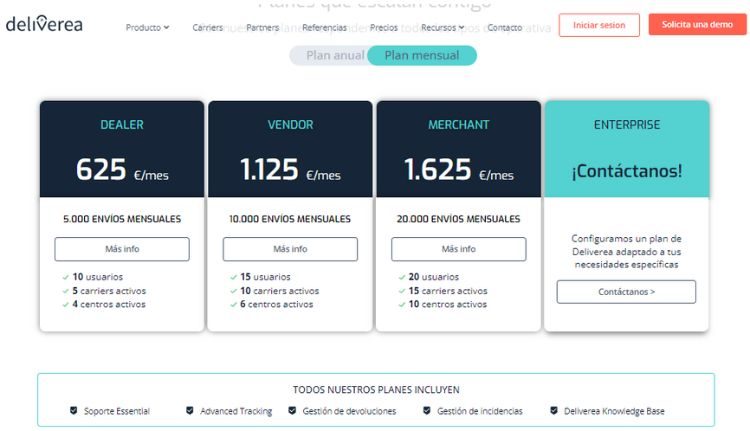Click the checkmark beside 20 usuarios
This screenshot has height=431, width=750.
click(402, 277)
